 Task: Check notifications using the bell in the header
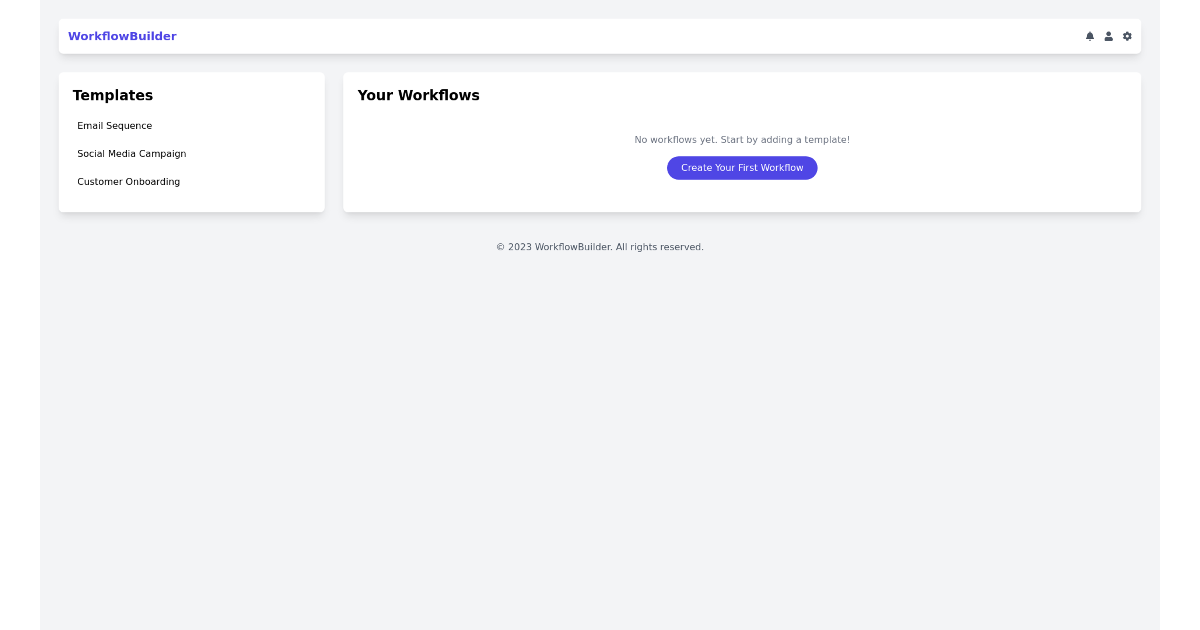[x=1090, y=36]
